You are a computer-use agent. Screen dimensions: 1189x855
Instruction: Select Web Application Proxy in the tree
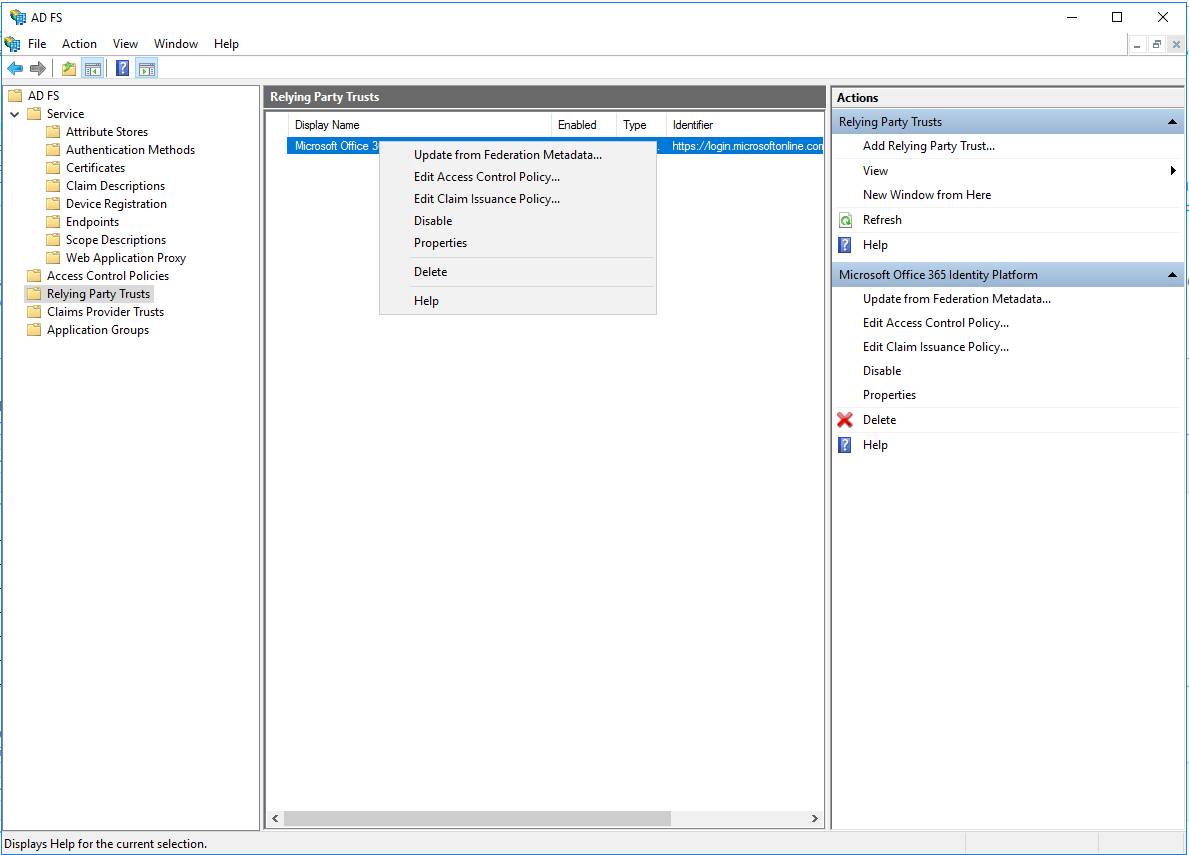[126, 258]
